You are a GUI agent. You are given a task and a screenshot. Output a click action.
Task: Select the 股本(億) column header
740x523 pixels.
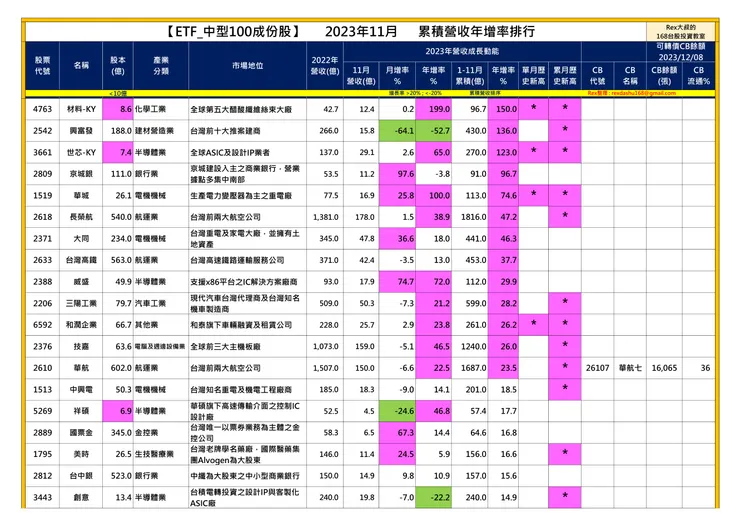pos(118,66)
